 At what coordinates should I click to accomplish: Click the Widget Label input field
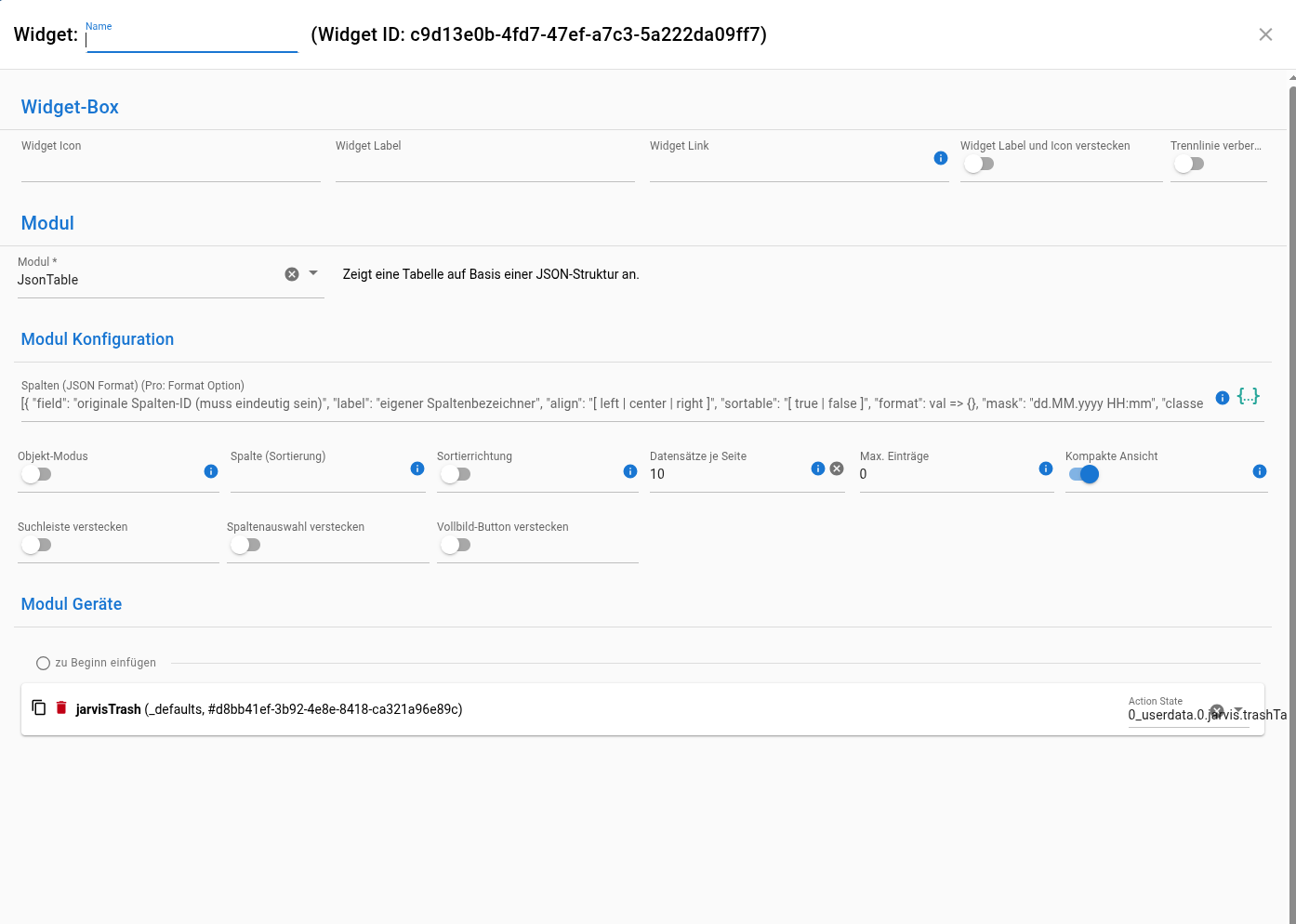484,168
